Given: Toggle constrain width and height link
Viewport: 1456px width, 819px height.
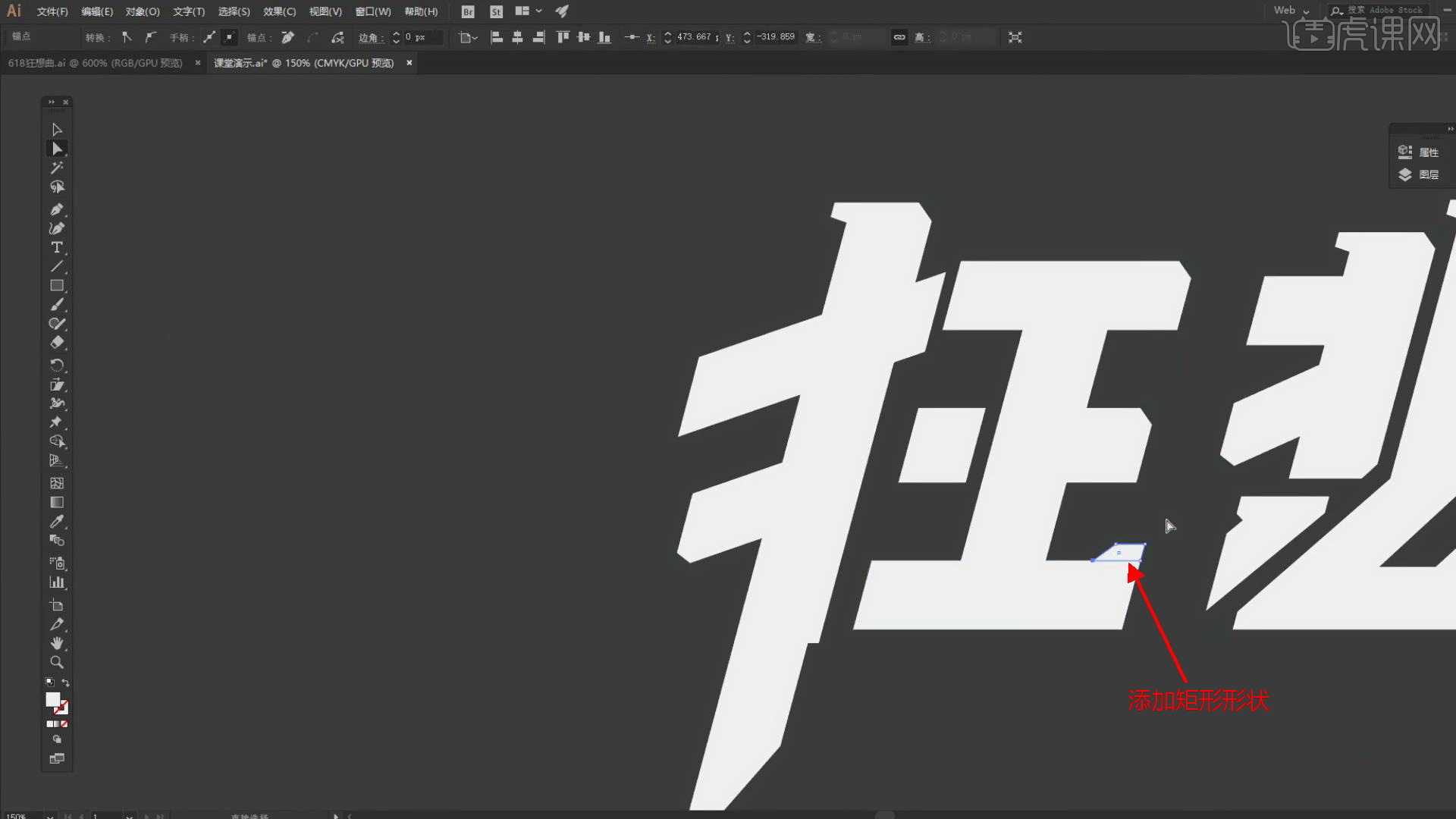Looking at the screenshot, I should click(899, 37).
